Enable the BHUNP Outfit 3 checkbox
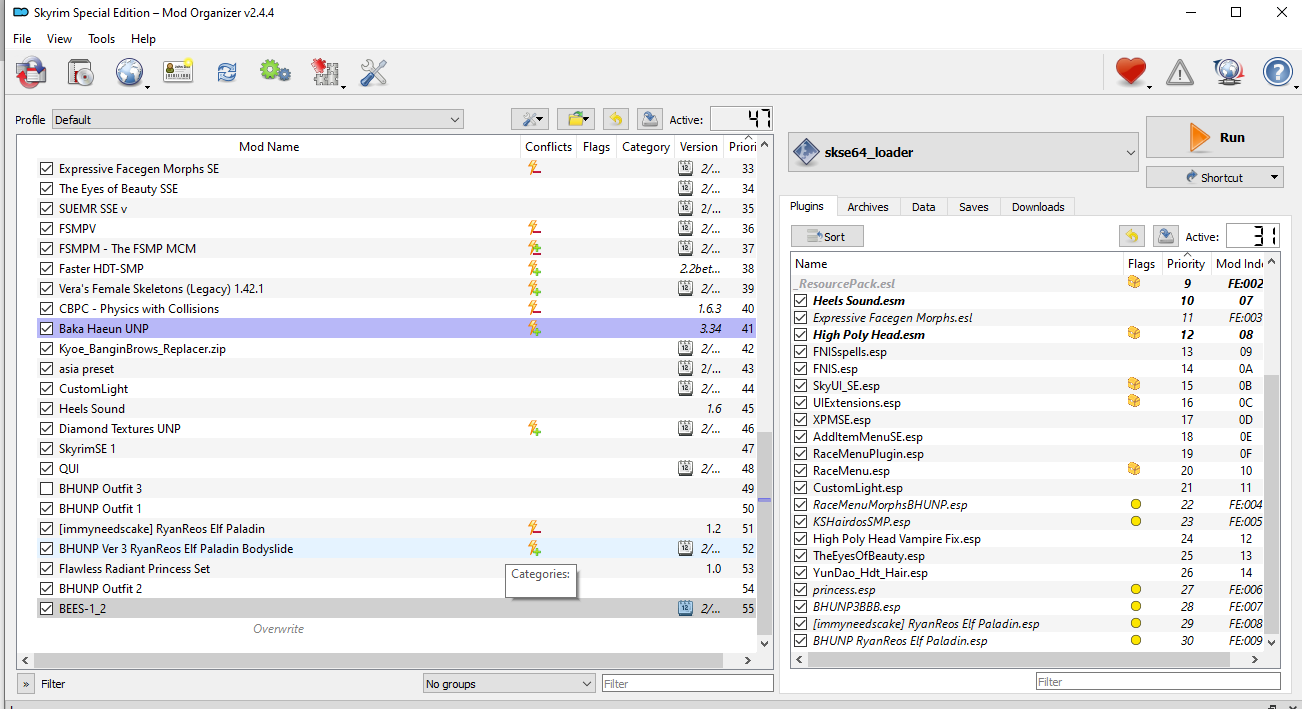1302x709 pixels. [46, 488]
